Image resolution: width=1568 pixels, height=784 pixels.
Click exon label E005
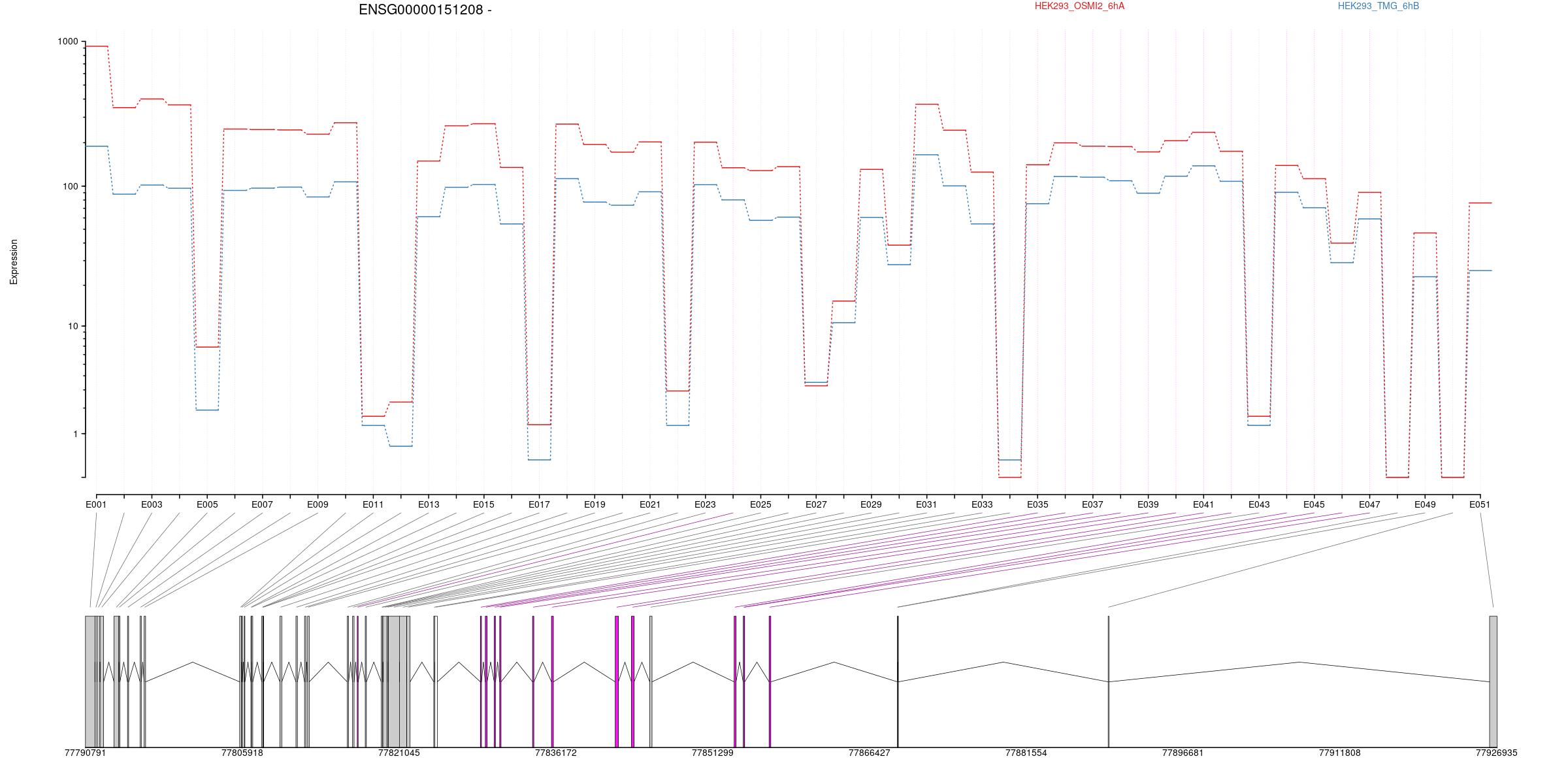(x=207, y=504)
